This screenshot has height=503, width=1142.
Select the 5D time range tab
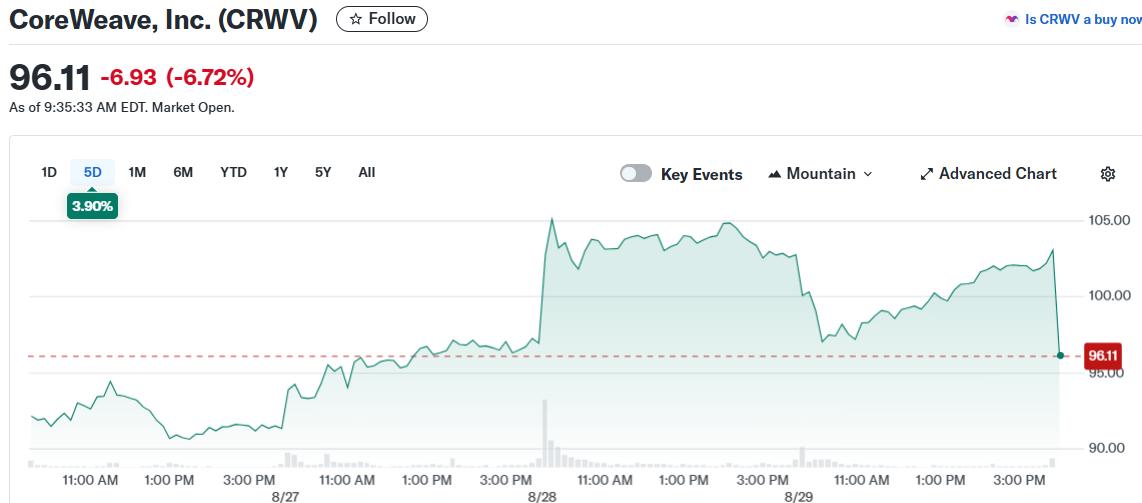(x=92, y=173)
